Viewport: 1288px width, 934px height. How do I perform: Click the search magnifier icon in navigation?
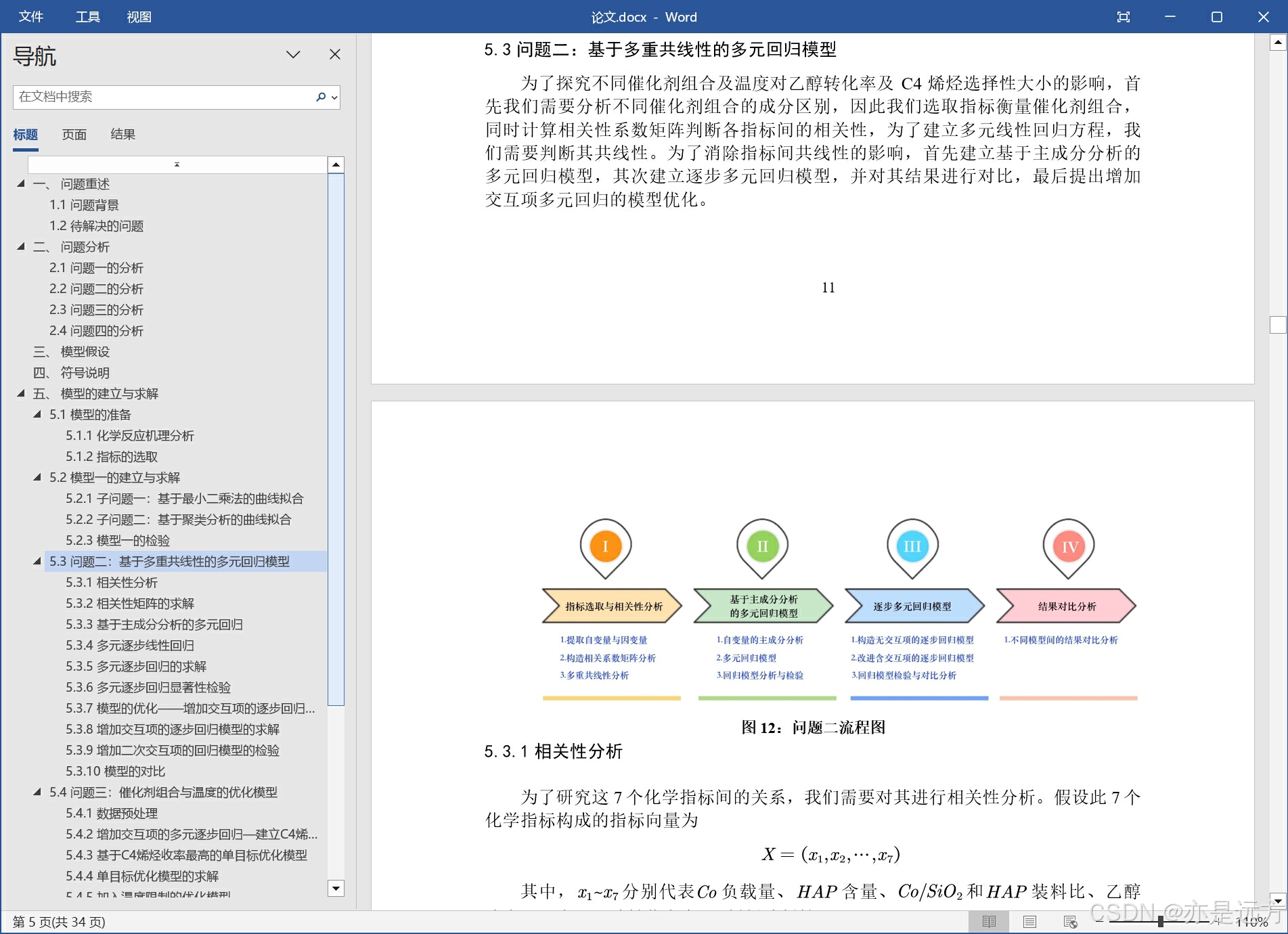coord(321,97)
